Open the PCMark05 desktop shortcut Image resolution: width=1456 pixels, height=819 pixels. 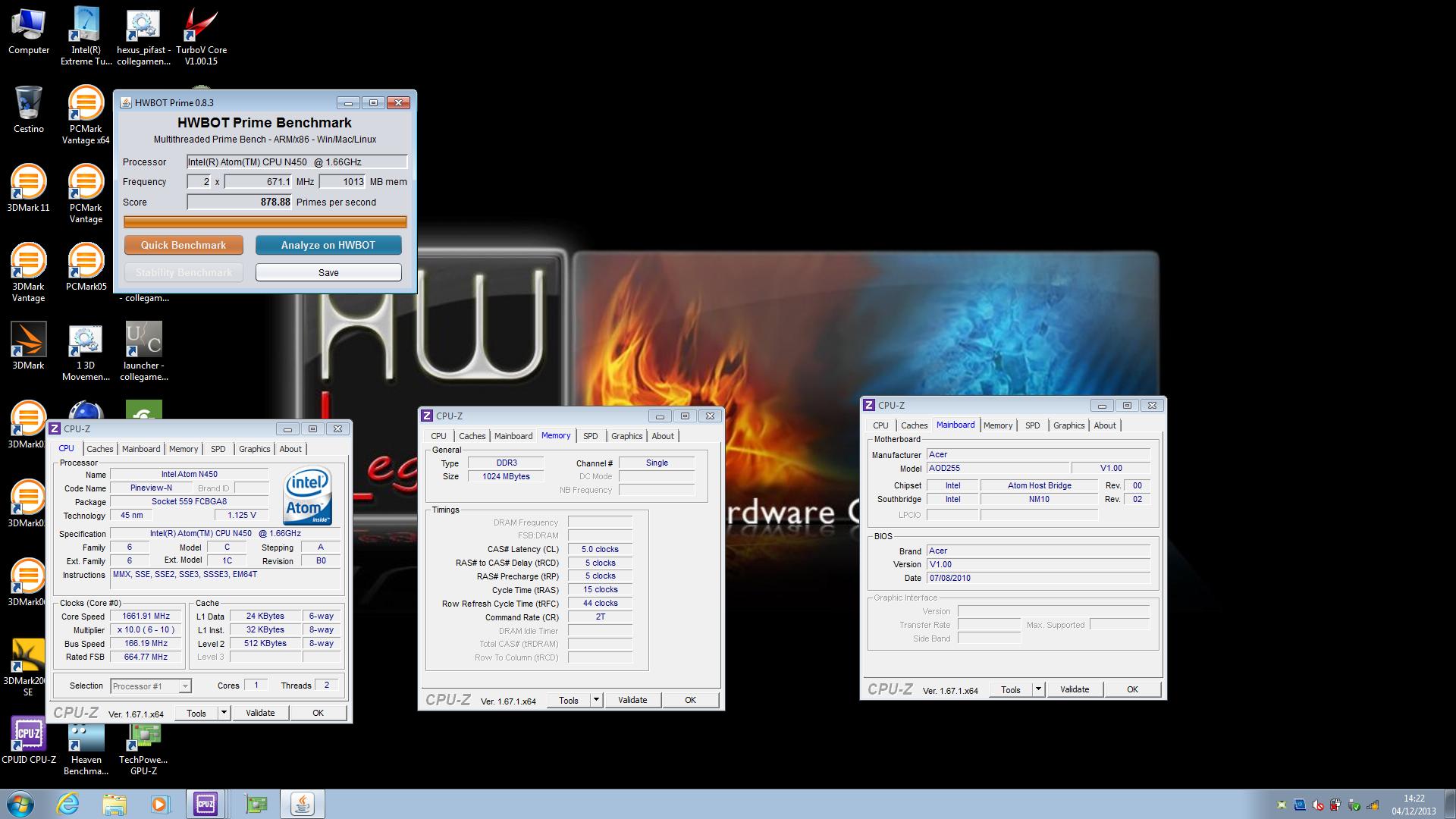86,267
